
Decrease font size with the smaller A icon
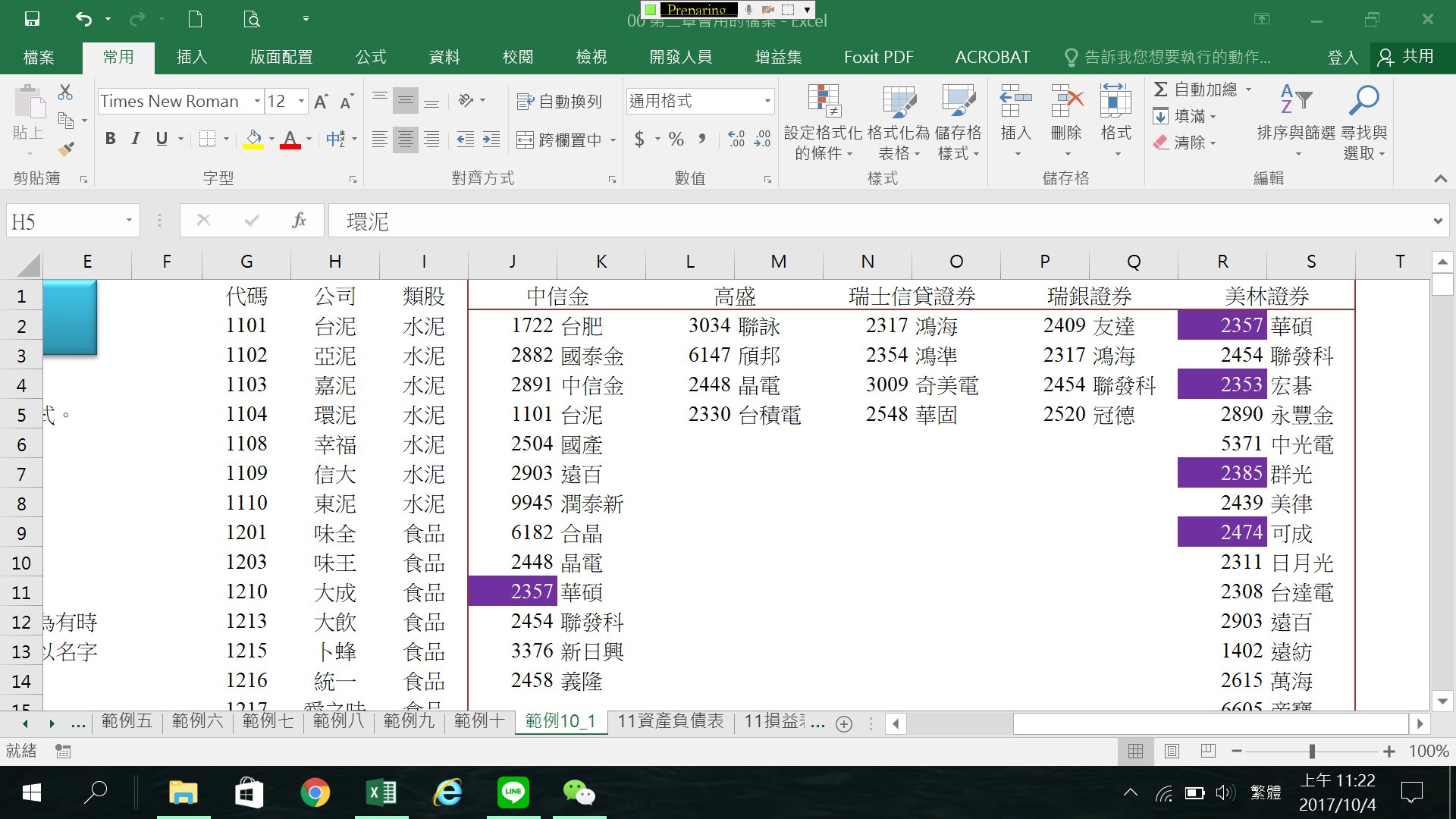[347, 102]
